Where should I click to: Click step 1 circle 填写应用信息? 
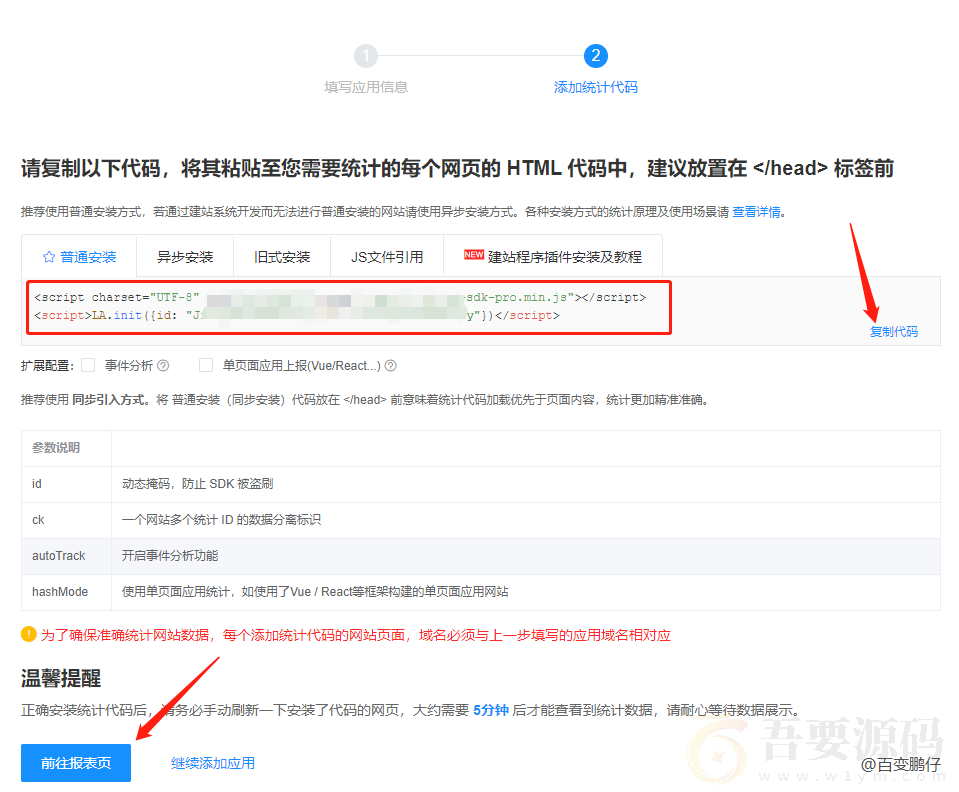click(366, 56)
